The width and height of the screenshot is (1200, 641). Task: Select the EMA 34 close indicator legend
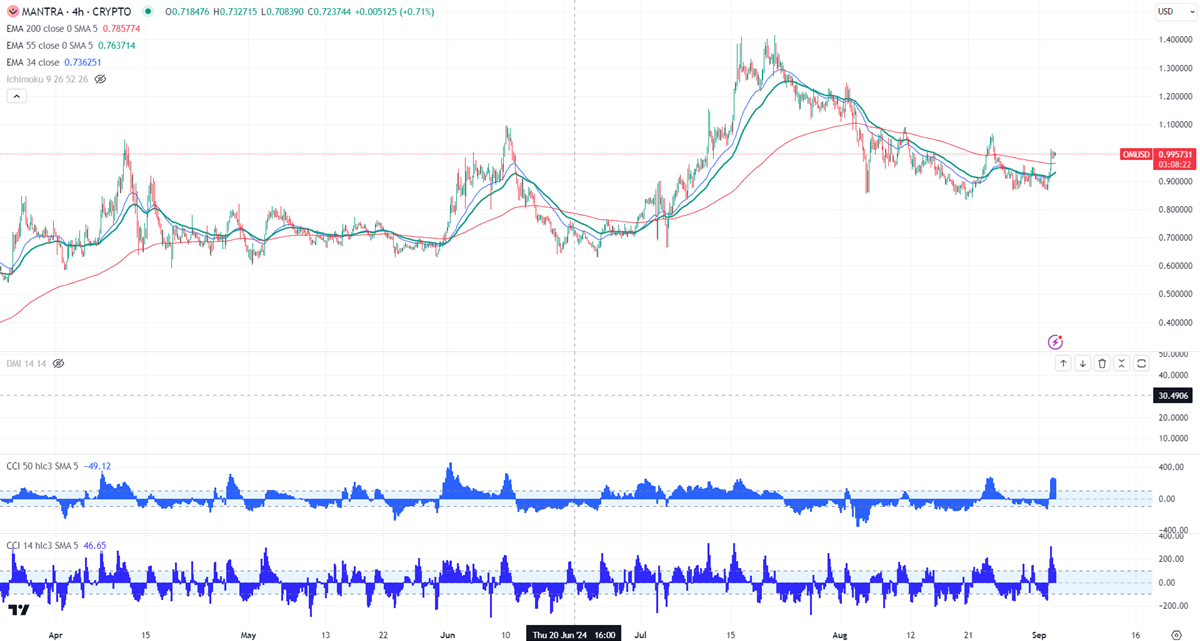[x=33, y=62]
